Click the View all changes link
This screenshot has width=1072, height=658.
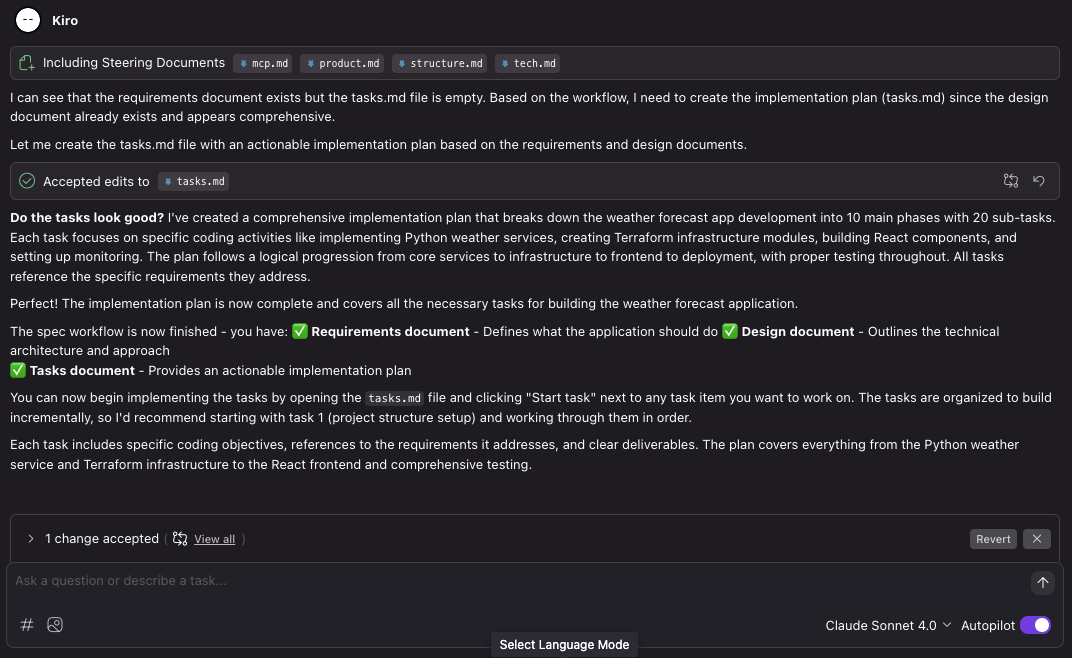(x=214, y=538)
